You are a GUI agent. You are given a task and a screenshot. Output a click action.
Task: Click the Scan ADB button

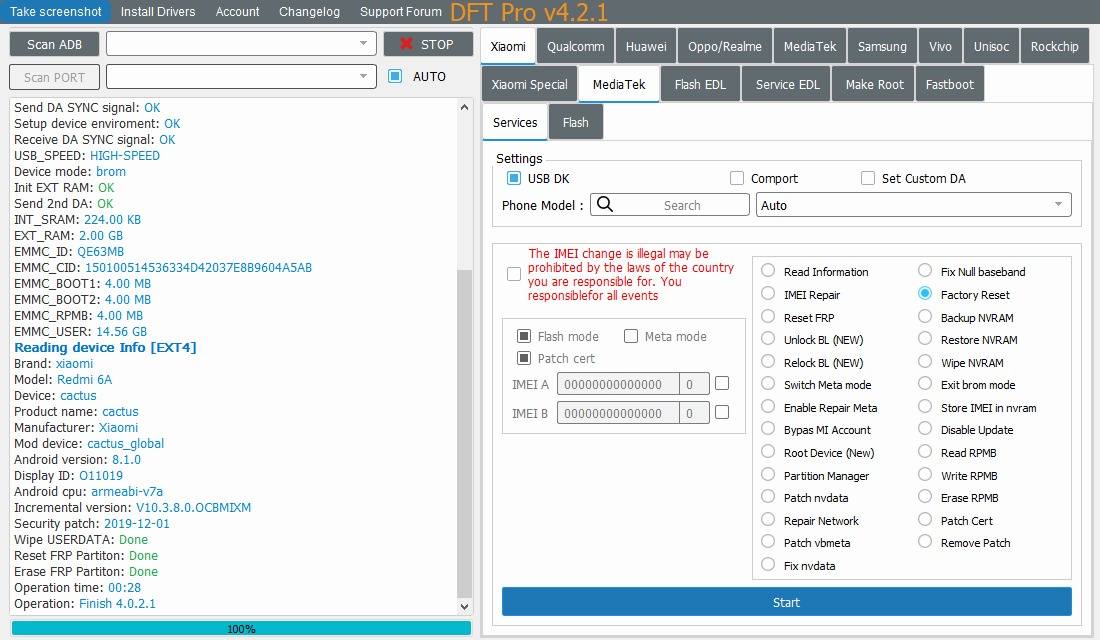click(54, 44)
